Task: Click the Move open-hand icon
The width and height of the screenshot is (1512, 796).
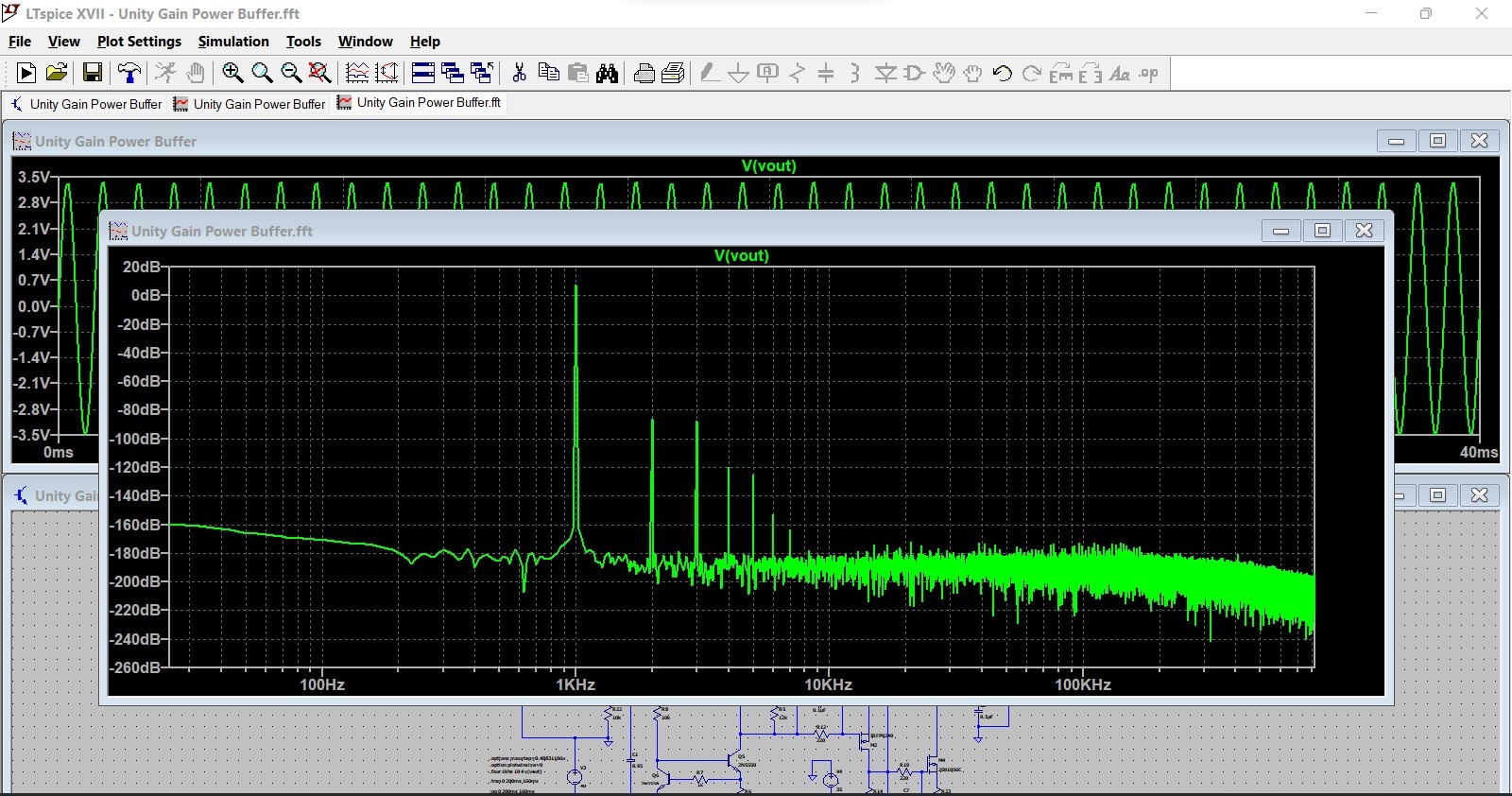Action: point(944,73)
